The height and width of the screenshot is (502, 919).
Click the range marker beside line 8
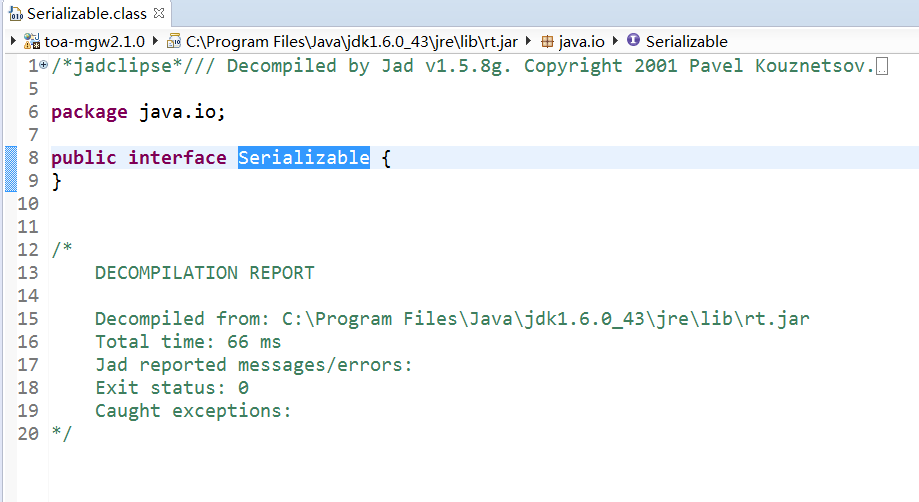(11, 169)
